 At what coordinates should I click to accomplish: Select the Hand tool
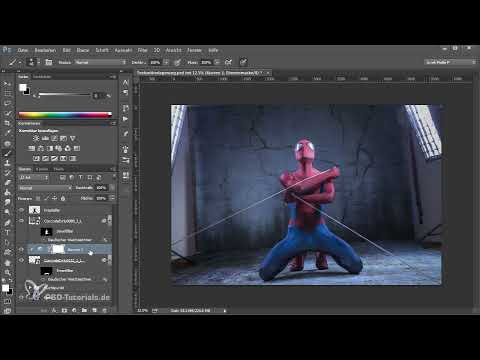pos(7,263)
